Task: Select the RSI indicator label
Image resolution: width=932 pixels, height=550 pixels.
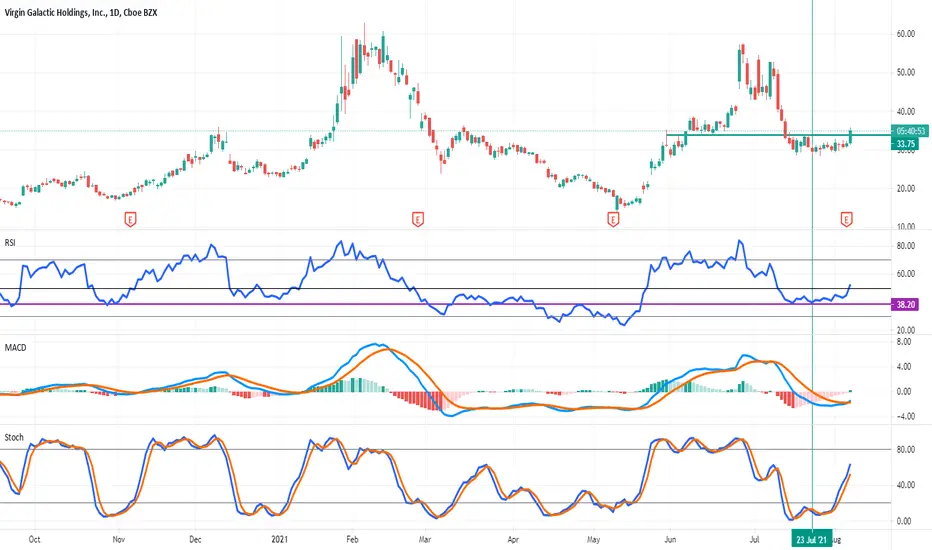Action: pyautogui.click(x=10, y=243)
